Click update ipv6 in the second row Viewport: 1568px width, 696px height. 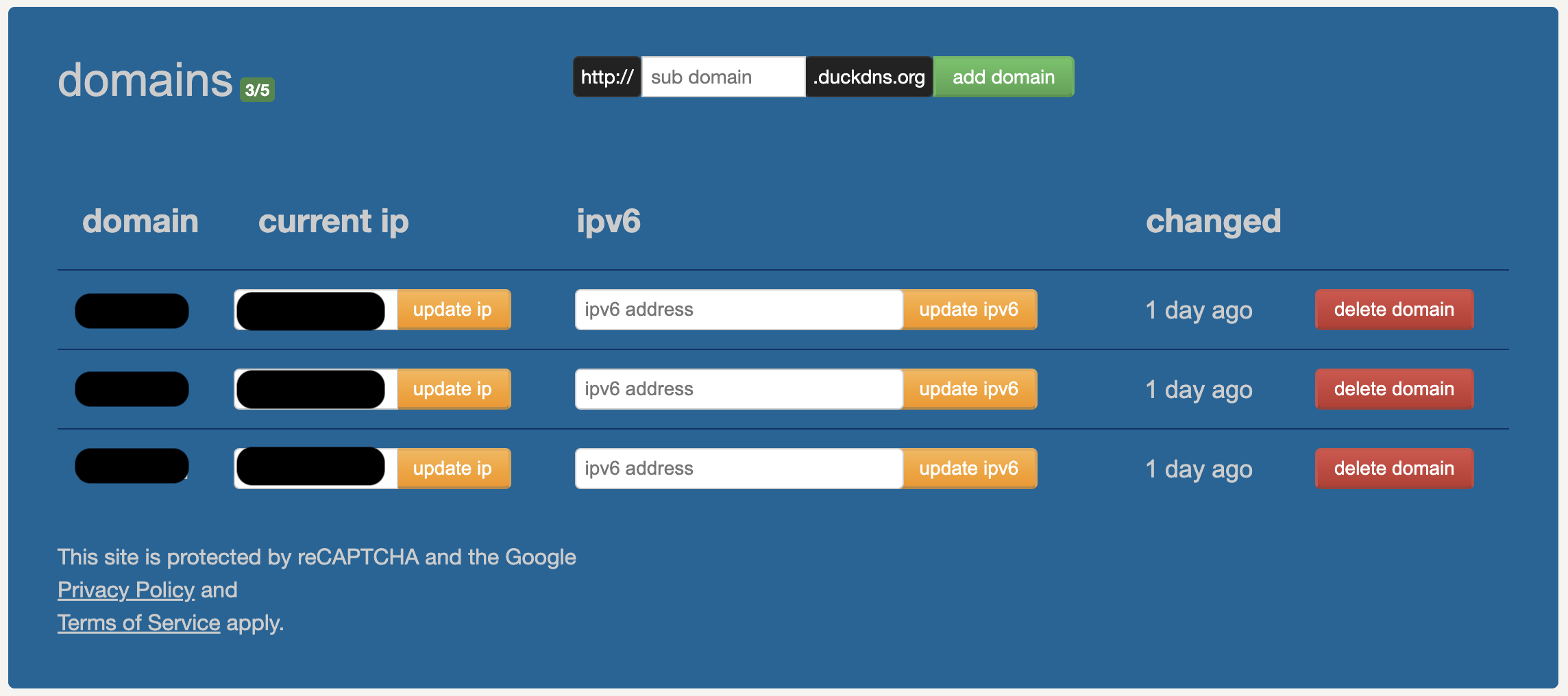pos(970,389)
